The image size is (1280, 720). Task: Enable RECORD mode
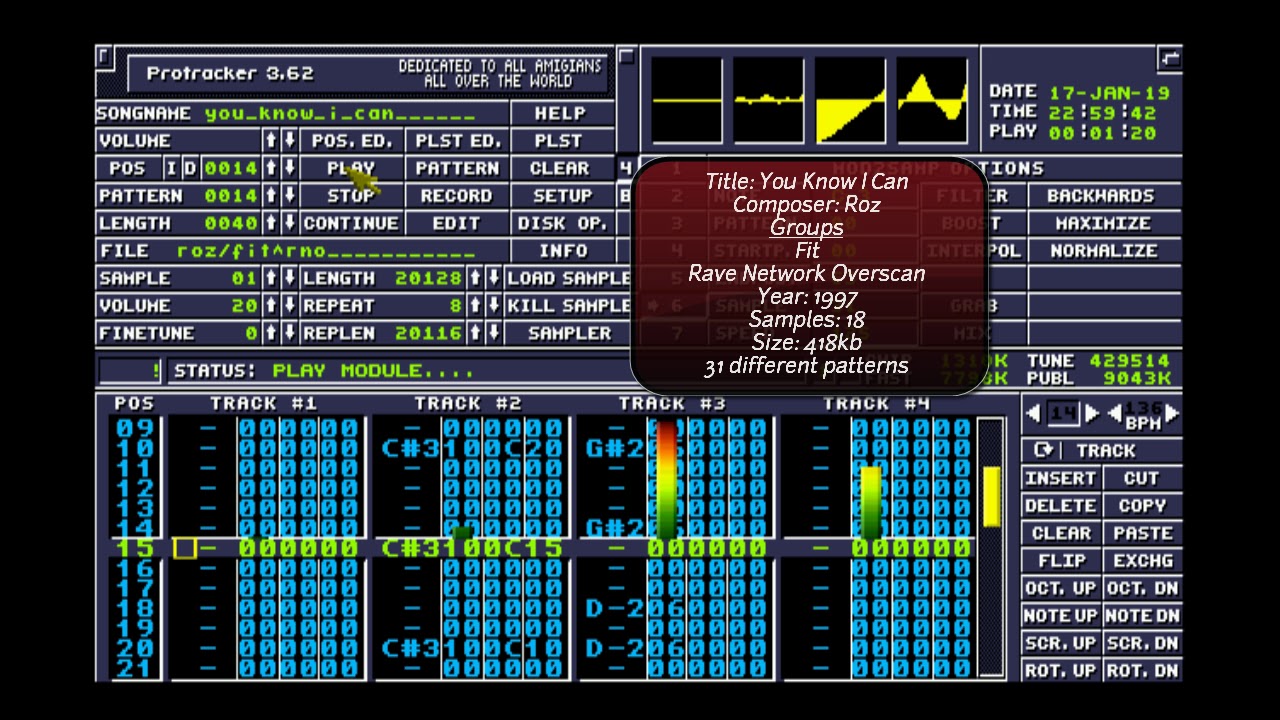pos(457,196)
